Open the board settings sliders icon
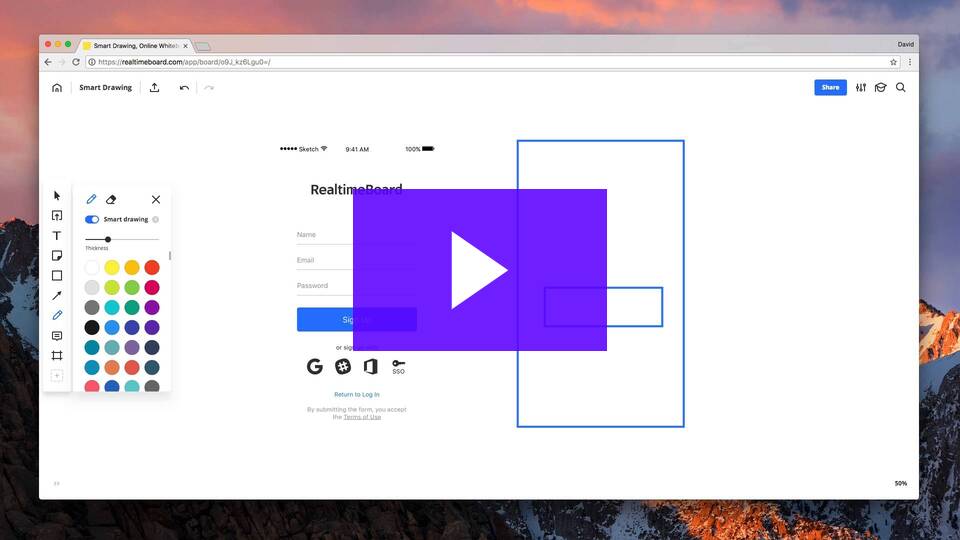Image resolution: width=960 pixels, height=540 pixels. pos(861,88)
